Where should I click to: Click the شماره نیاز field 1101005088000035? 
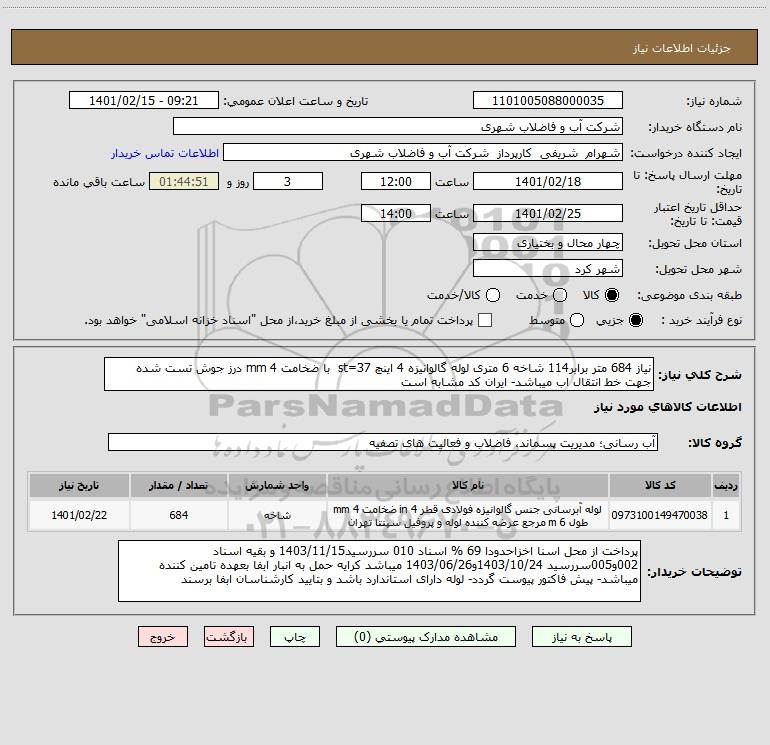(548, 100)
